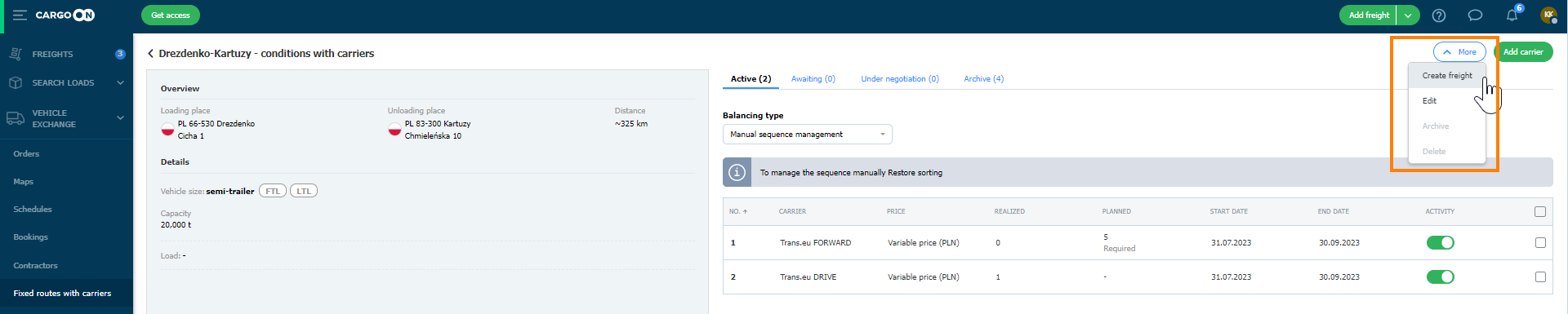The width and height of the screenshot is (1568, 314).
Task: Click the Price column header
Action: point(896,211)
